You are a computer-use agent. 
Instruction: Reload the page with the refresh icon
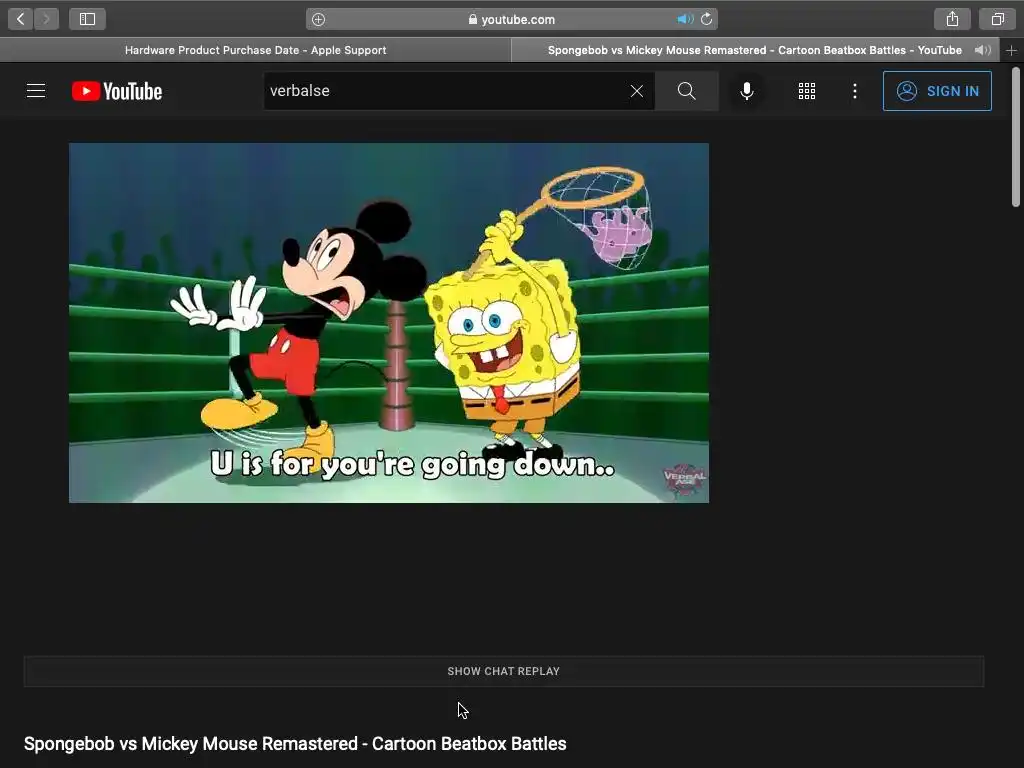[707, 20]
